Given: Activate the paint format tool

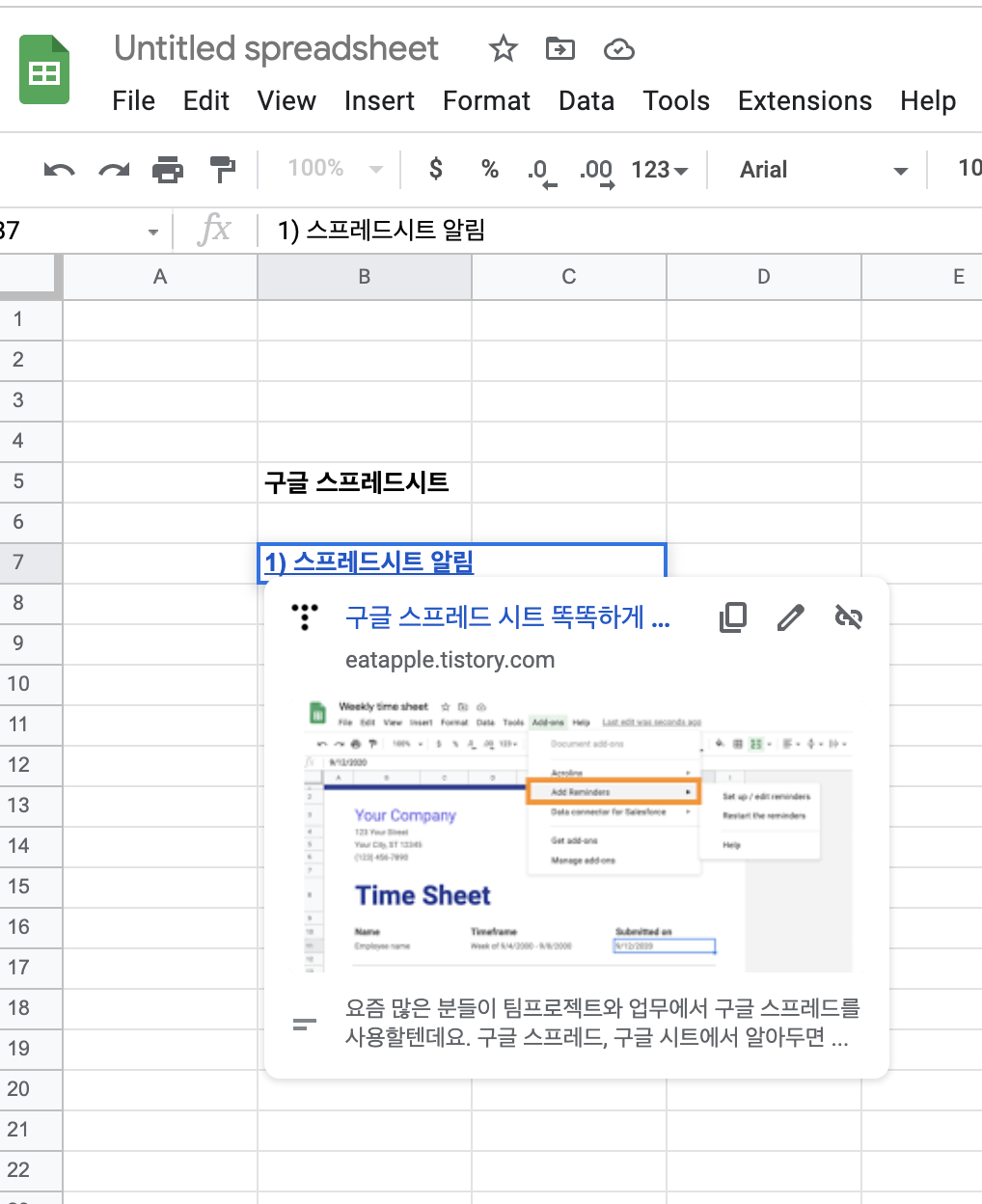Looking at the screenshot, I should (x=223, y=170).
